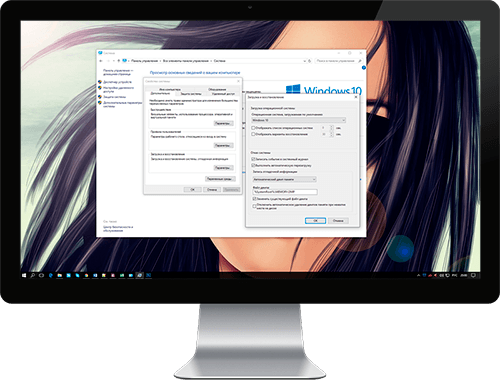This screenshot has height=381, width=500.
Task: Select 'Панель управления' breadcrumb in address bar
Action: click(x=144, y=61)
